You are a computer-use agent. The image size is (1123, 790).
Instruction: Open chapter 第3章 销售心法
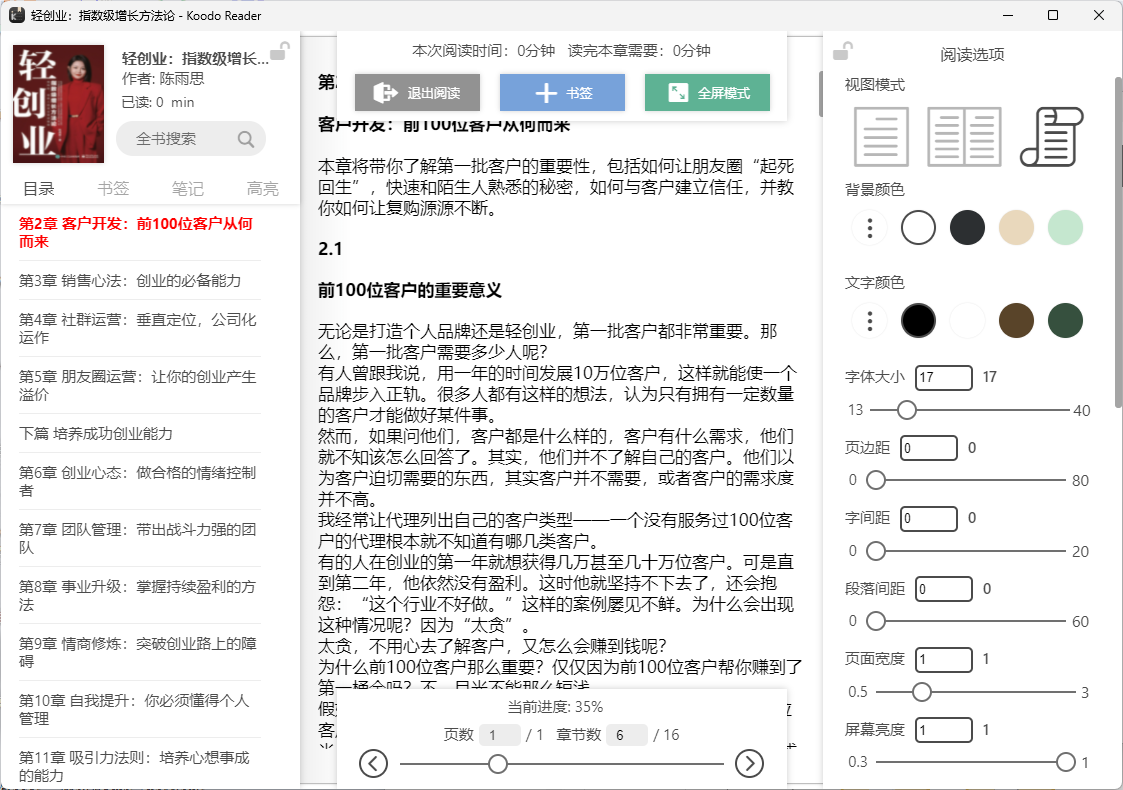[140, 281]
